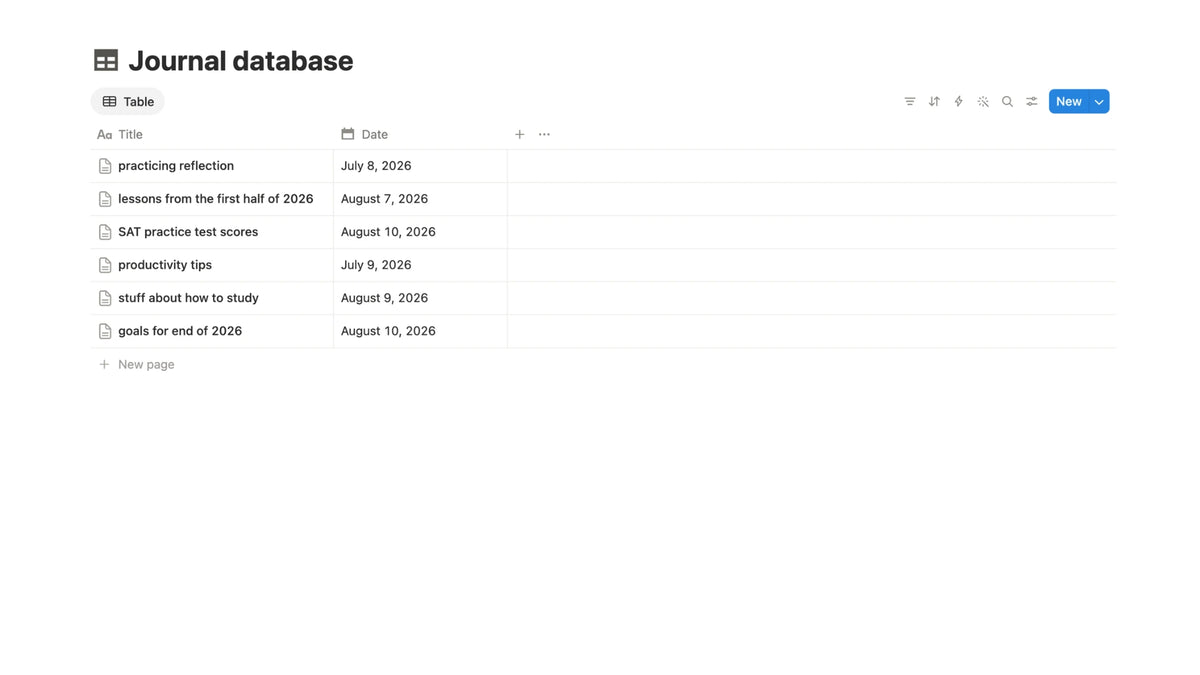Click the blue New button
This screenshot has height=675, width=1200.
pyautogui.click(x=1069, y=101)
